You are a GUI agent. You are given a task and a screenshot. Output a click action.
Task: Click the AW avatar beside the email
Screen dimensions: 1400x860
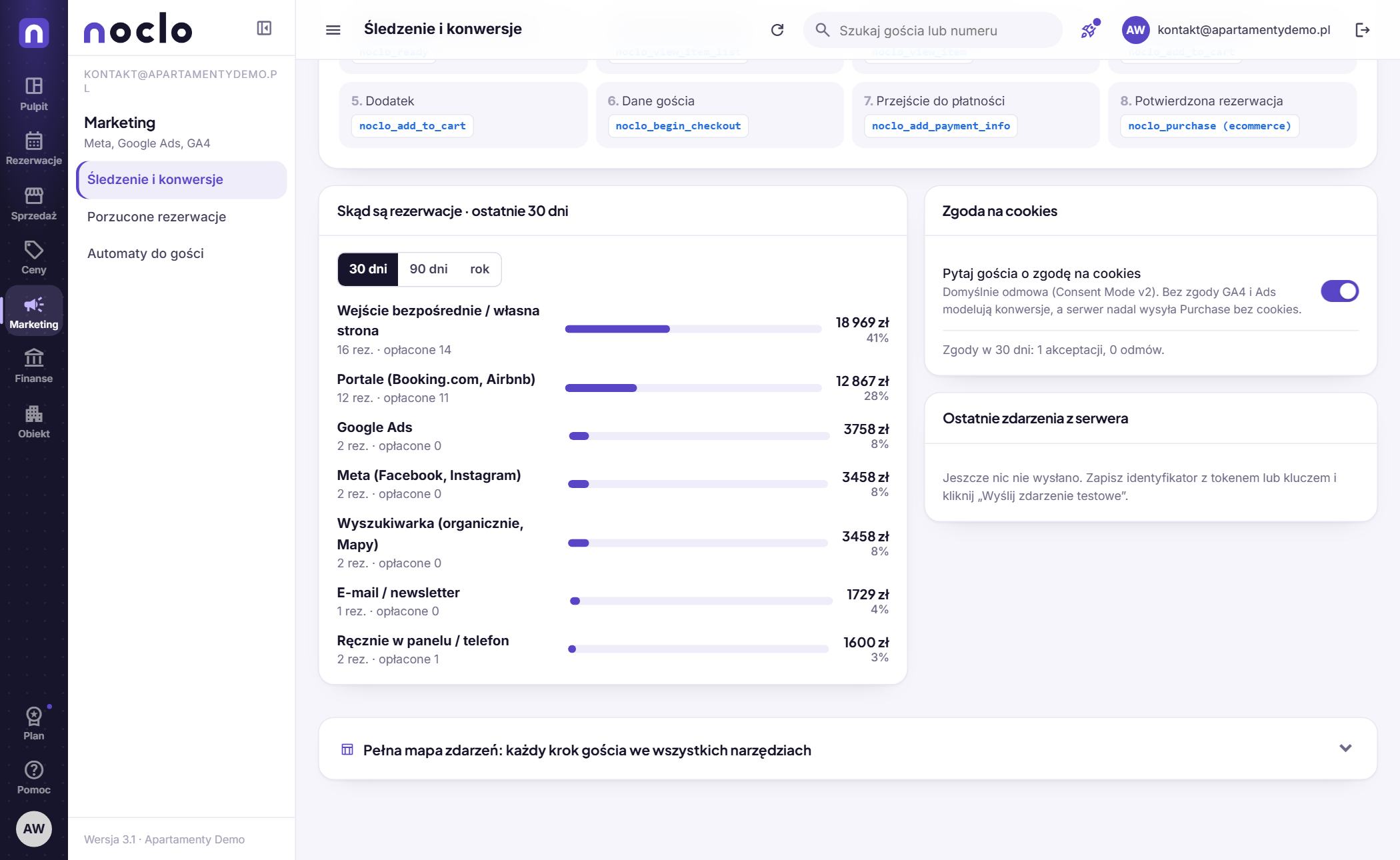1135,30
